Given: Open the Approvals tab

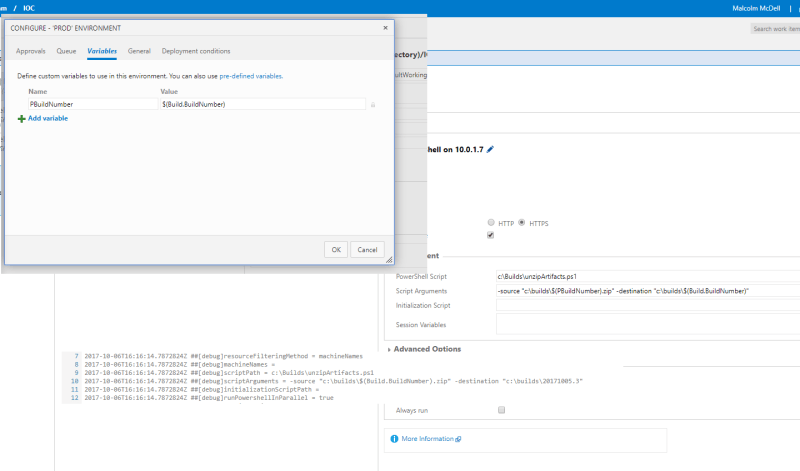Looking at the screenshot, I should 31,51.
